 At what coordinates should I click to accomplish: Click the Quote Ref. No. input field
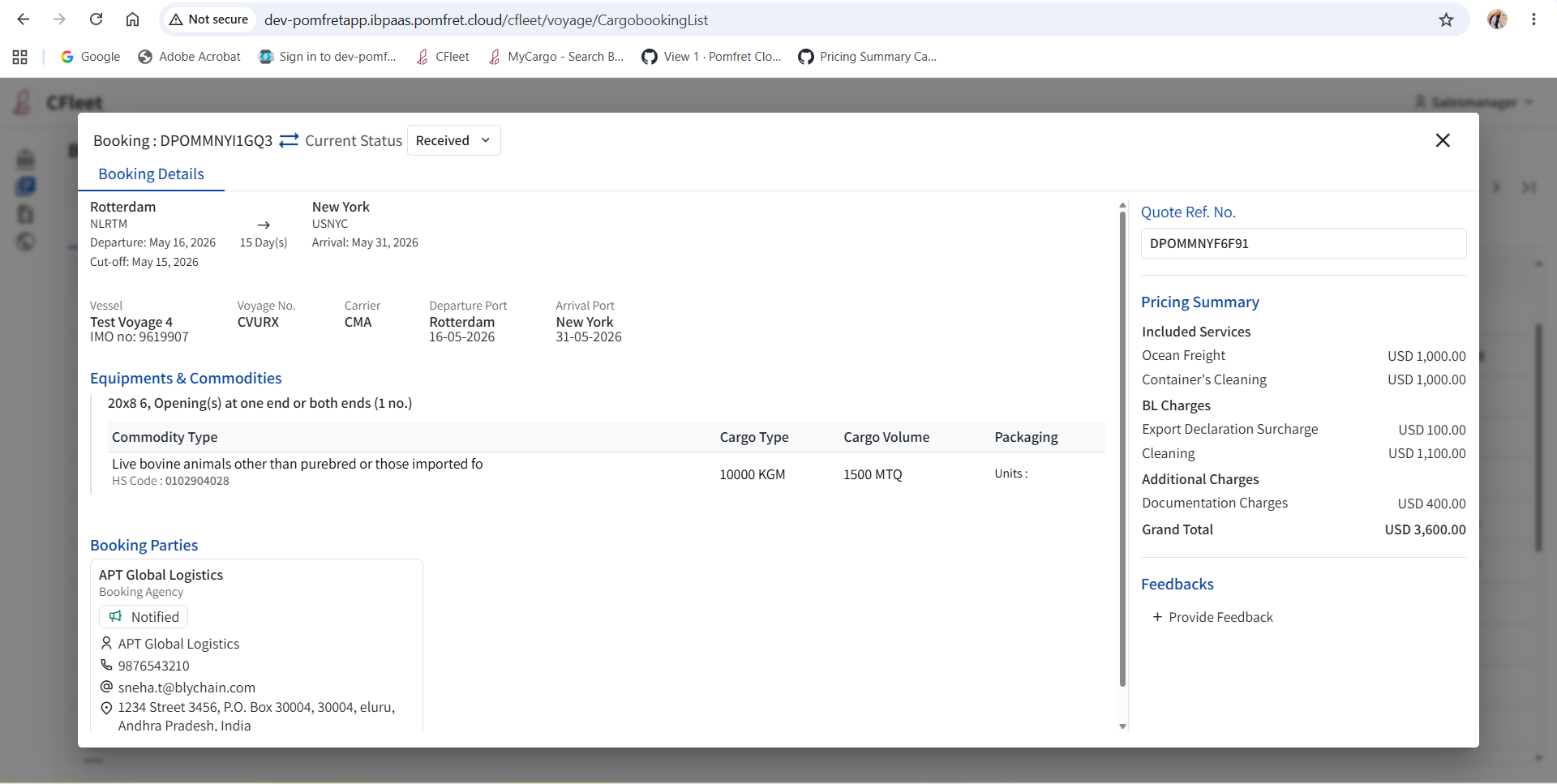coord(1303,243)
